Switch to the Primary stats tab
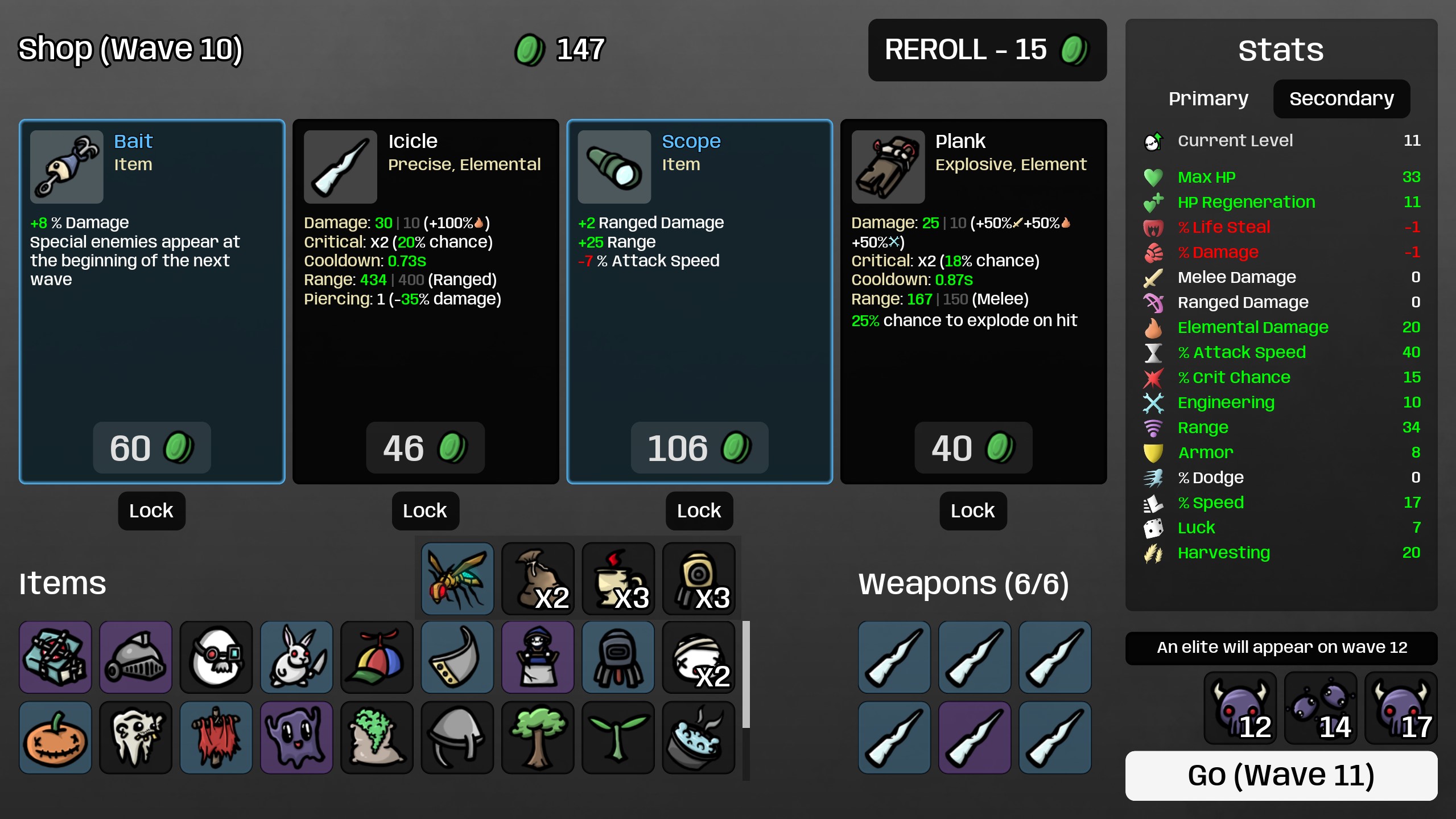The width and height of the screenshot is (1456, 819). [x=1208, y=99]
